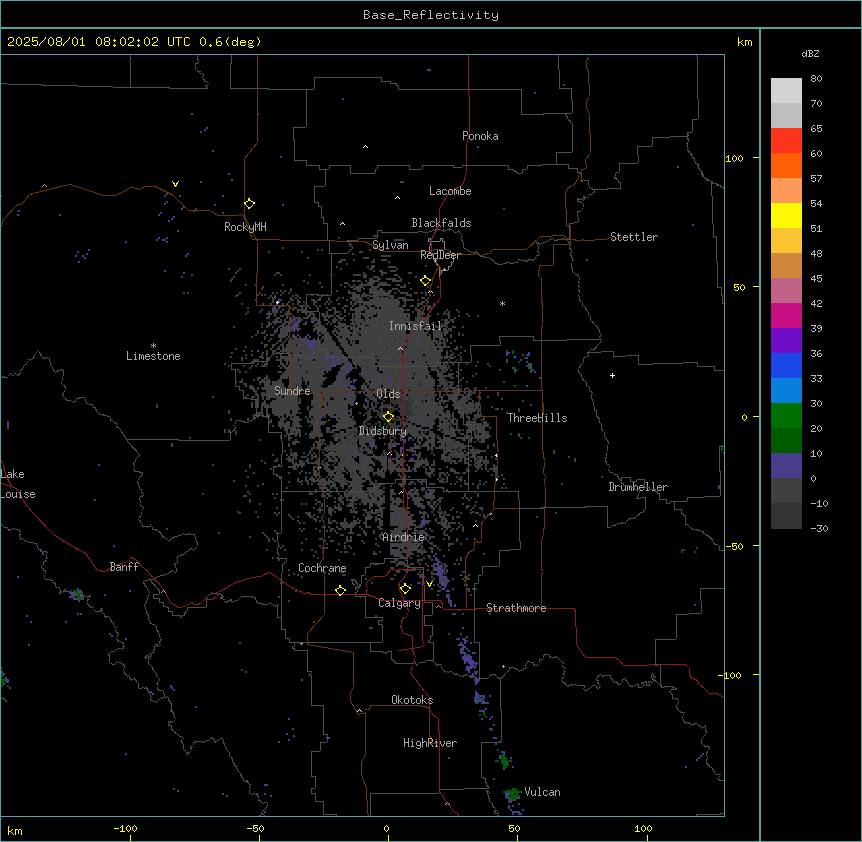Image resolution: width=862 pixels, height=842 pixels.
Task: Click the Drumheller label
Action: [x=638, y=487]
